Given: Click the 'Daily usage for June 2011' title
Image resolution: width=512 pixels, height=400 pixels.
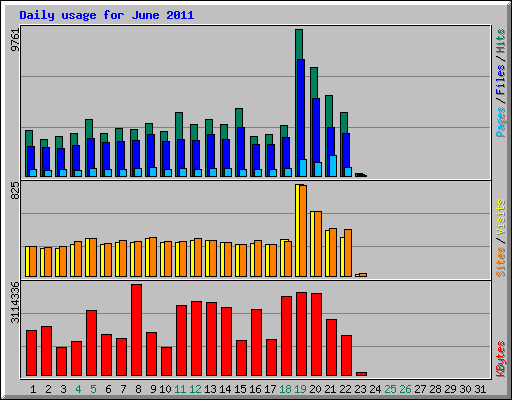Looking at the screenshot, I should [107, 15].
